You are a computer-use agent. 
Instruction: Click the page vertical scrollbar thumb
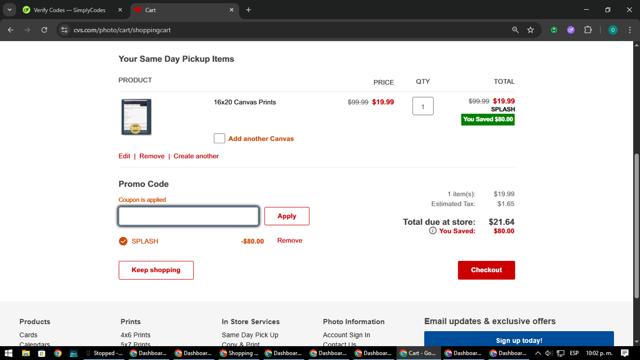(636, 225)
